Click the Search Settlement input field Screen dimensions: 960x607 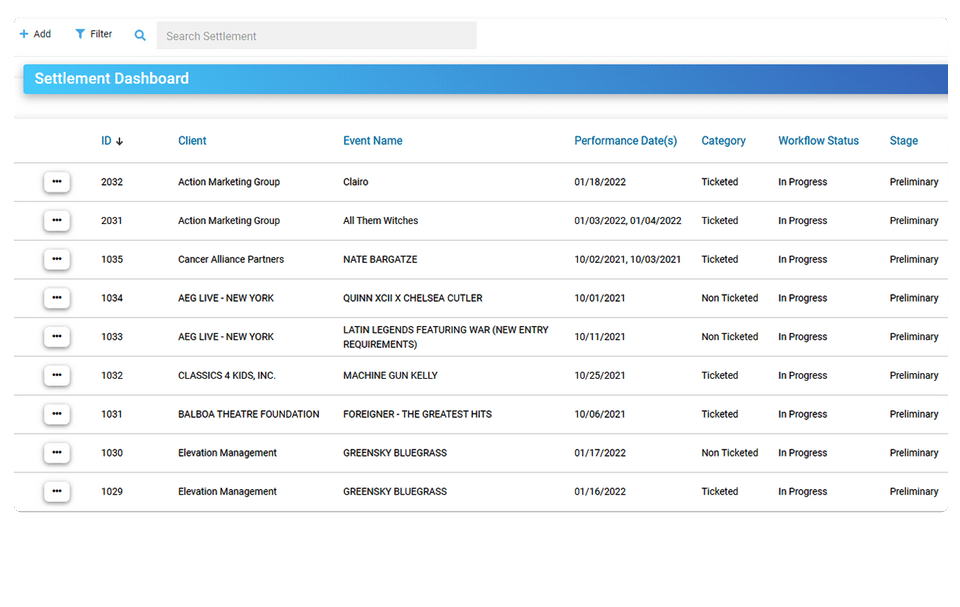[317, 36]
